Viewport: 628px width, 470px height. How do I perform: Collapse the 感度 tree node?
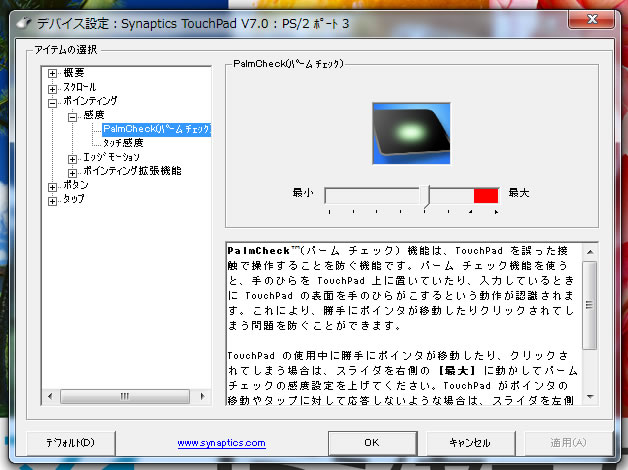pyautogui.click(x=72, y=117)
